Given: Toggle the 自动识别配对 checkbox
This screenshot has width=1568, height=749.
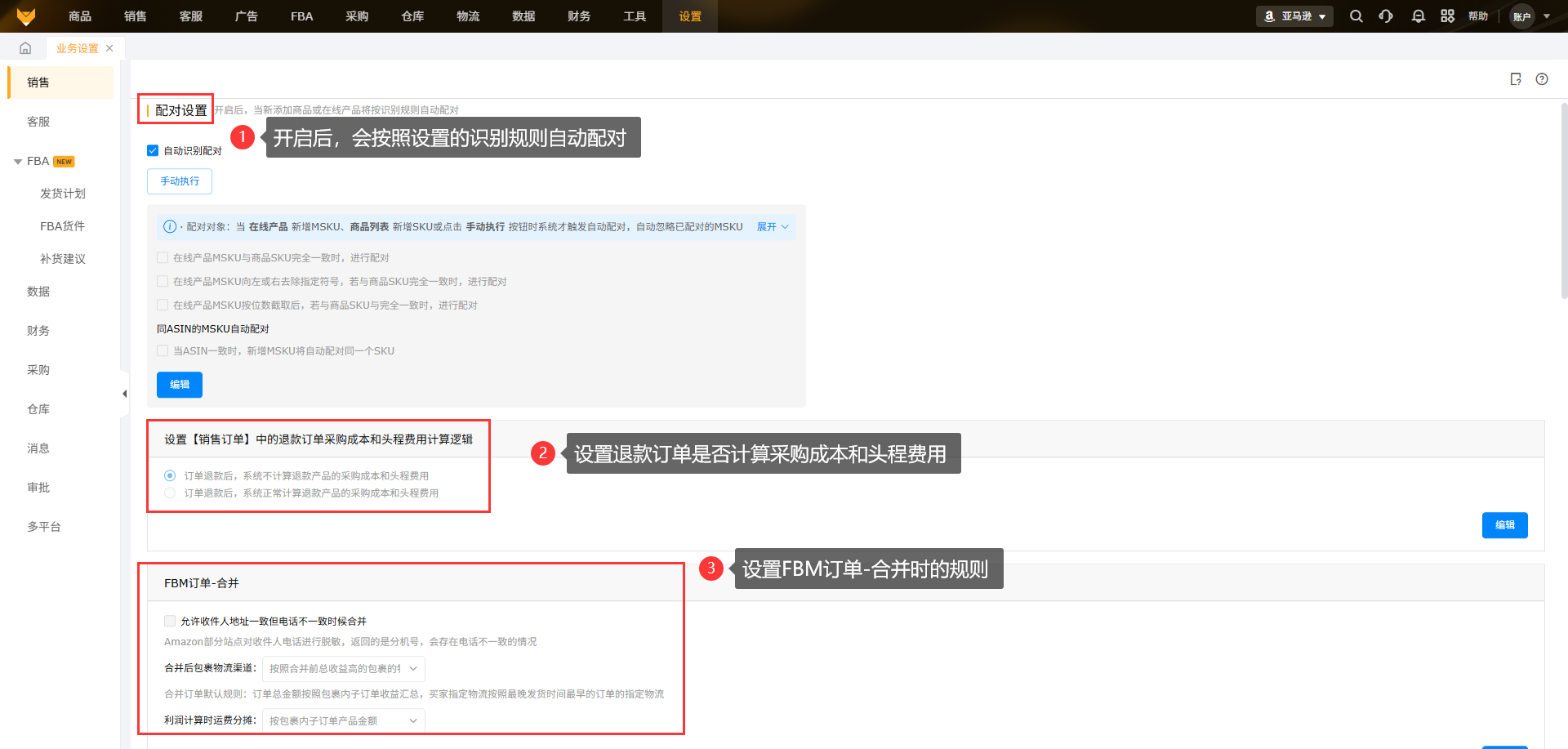Looking at the screenshot, I should 153,150.
